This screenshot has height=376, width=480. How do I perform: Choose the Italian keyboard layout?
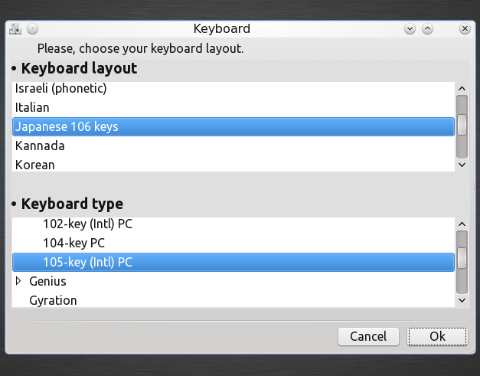pyautogui.click(x=233, y=108)
